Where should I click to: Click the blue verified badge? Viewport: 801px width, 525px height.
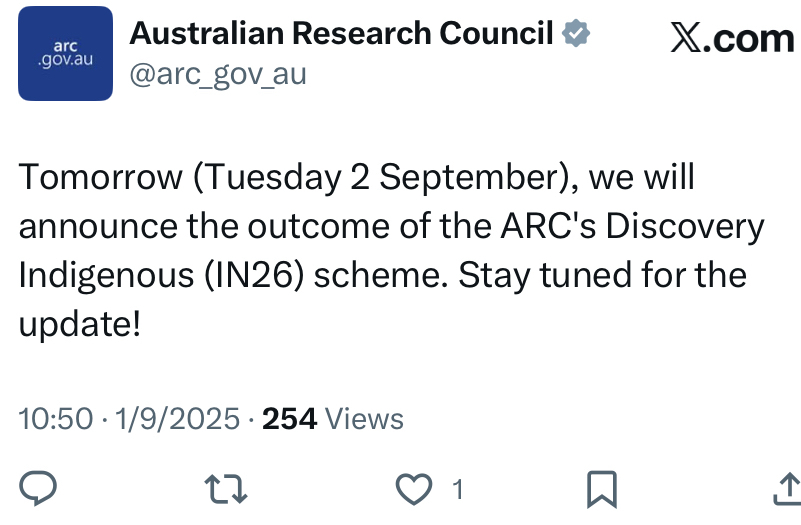point(576,34)
